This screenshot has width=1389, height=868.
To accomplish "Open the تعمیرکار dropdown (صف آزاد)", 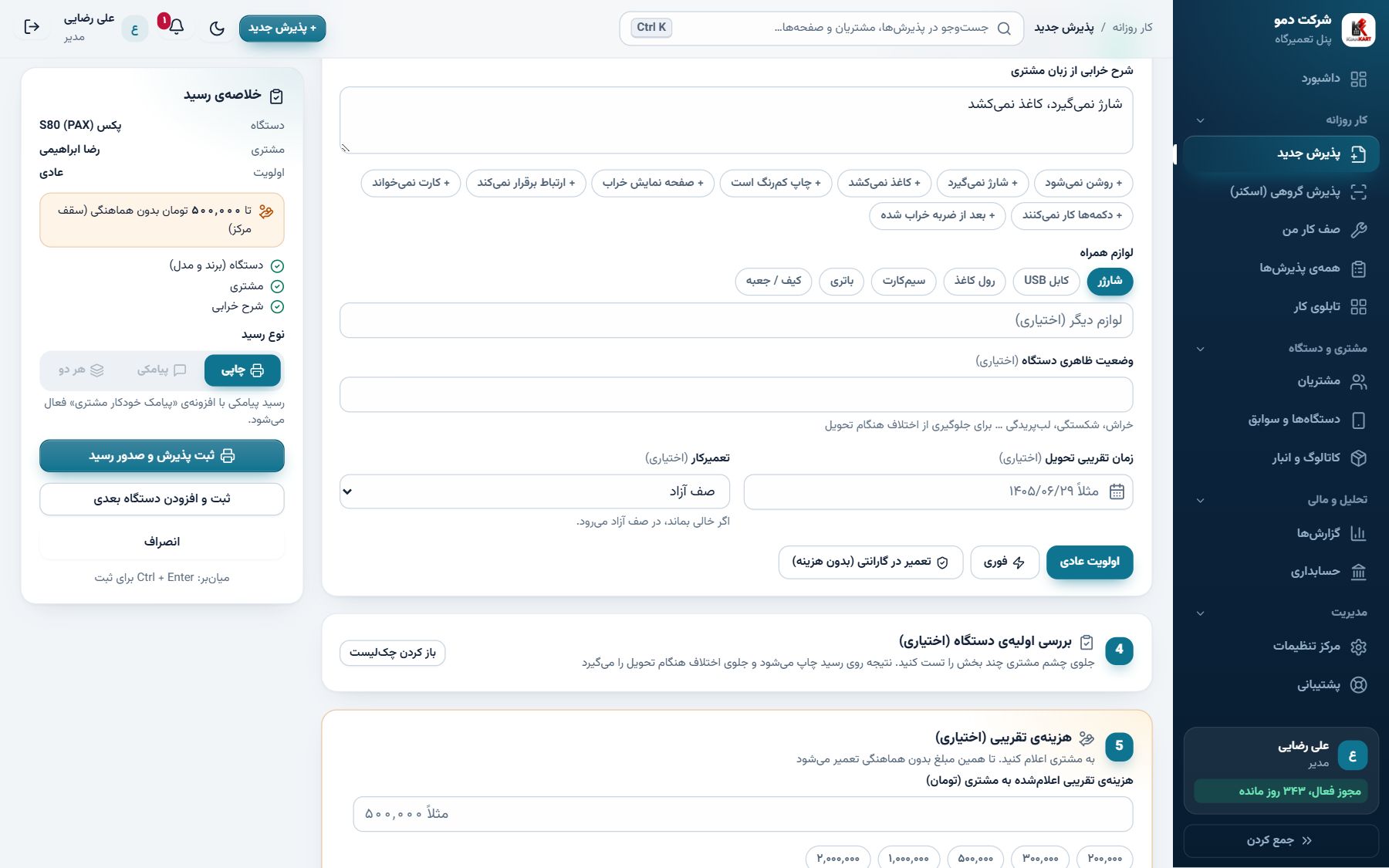I will click(535, 491).
